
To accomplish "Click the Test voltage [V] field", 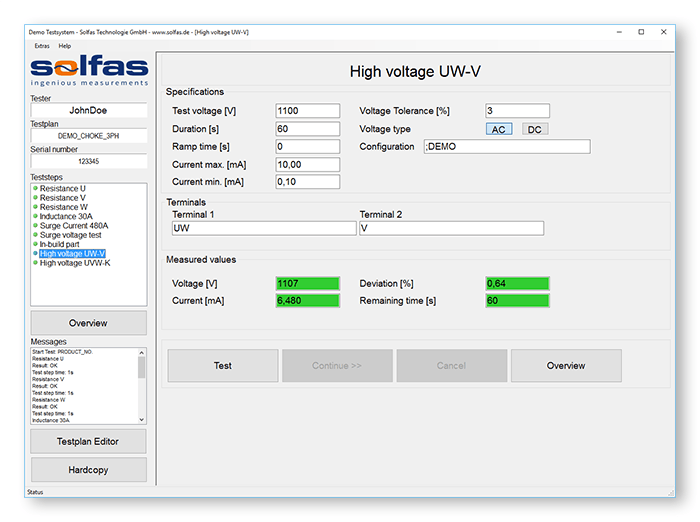I will pyautogui.click(x=308, y=111).
